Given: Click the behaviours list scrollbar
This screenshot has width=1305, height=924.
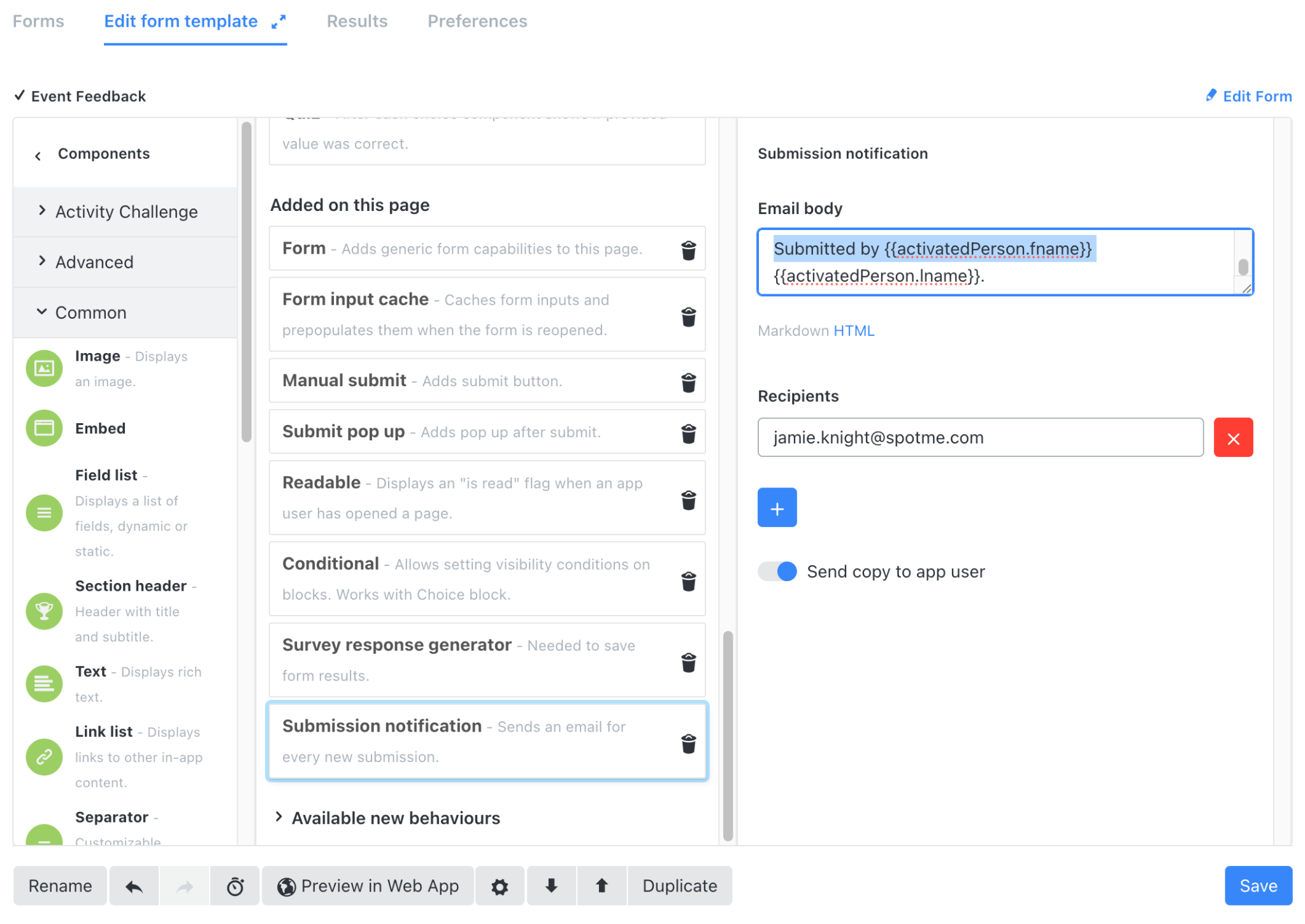Looking at the screenshot, I should point(728,736).
